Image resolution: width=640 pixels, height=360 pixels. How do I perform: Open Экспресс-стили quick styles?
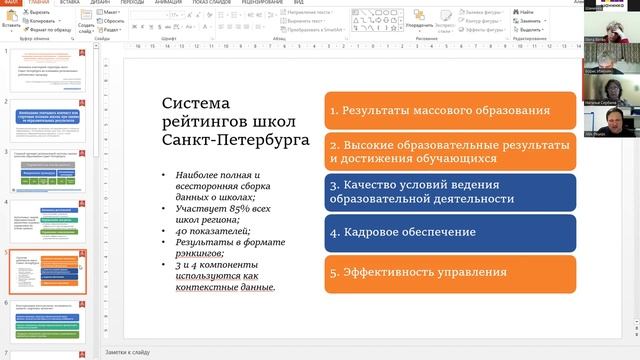[445, 22]
